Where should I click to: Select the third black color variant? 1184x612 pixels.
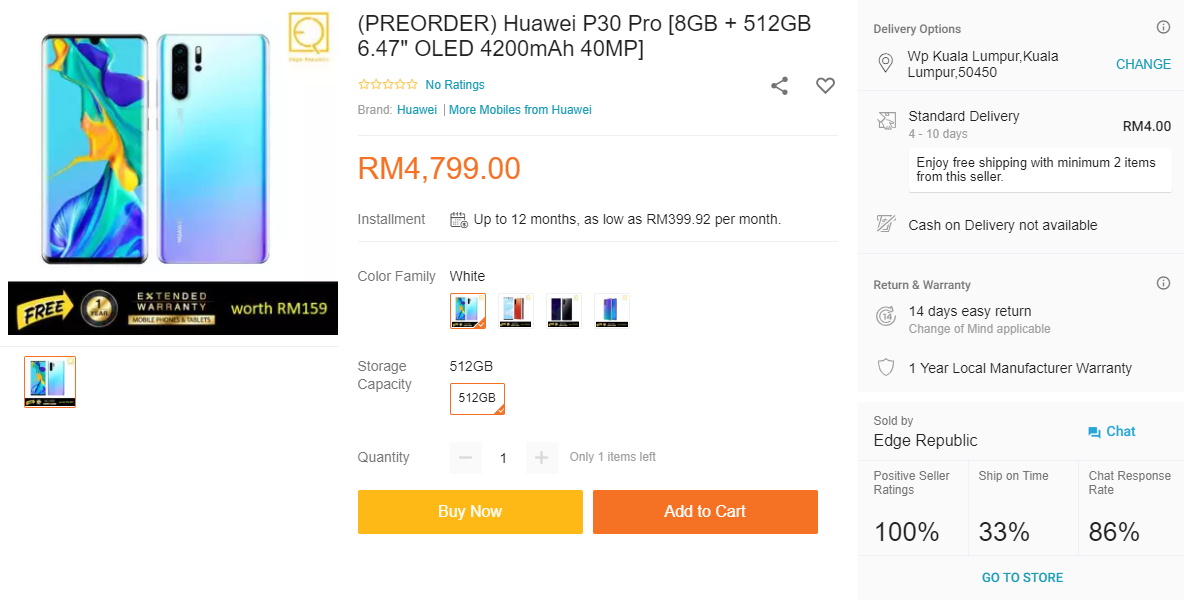[564, 311]
